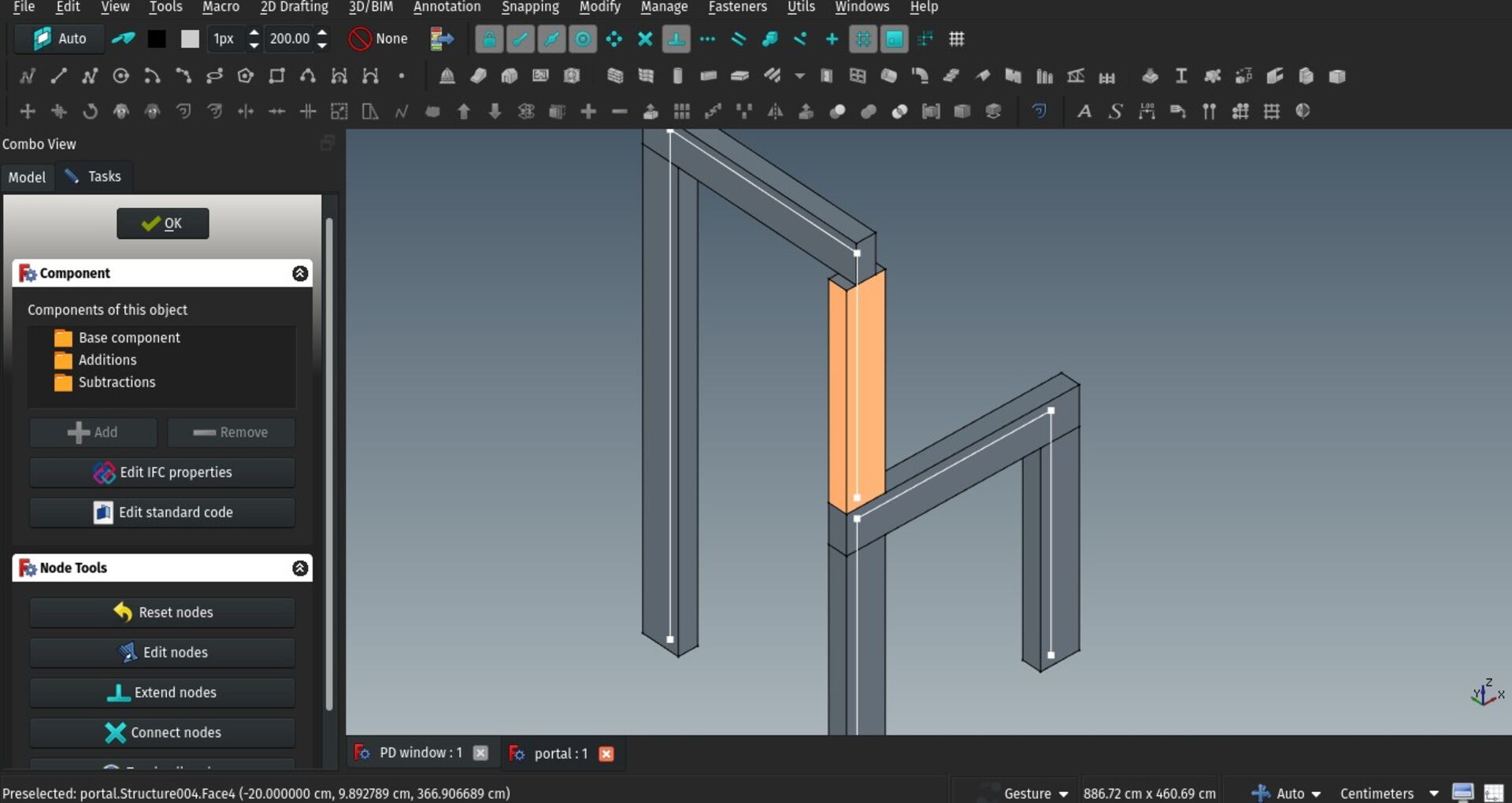Select the Polygon drawing tool
The image size is (1512, 803).
pos(246,76)
